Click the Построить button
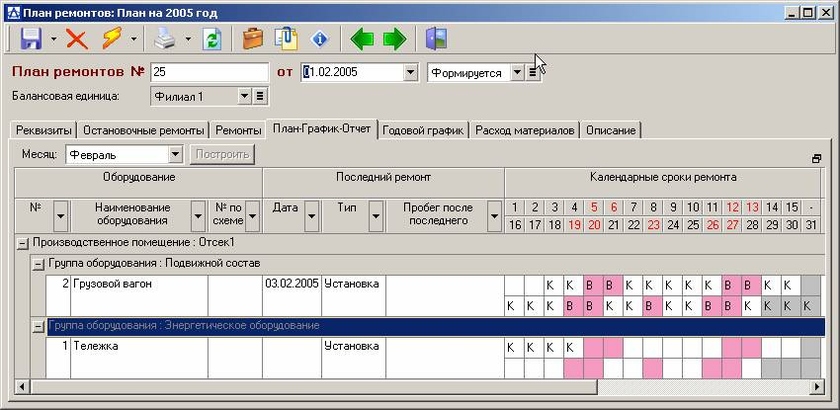The height and width of the screenshot is (410, 840). (x=222, y=154)
